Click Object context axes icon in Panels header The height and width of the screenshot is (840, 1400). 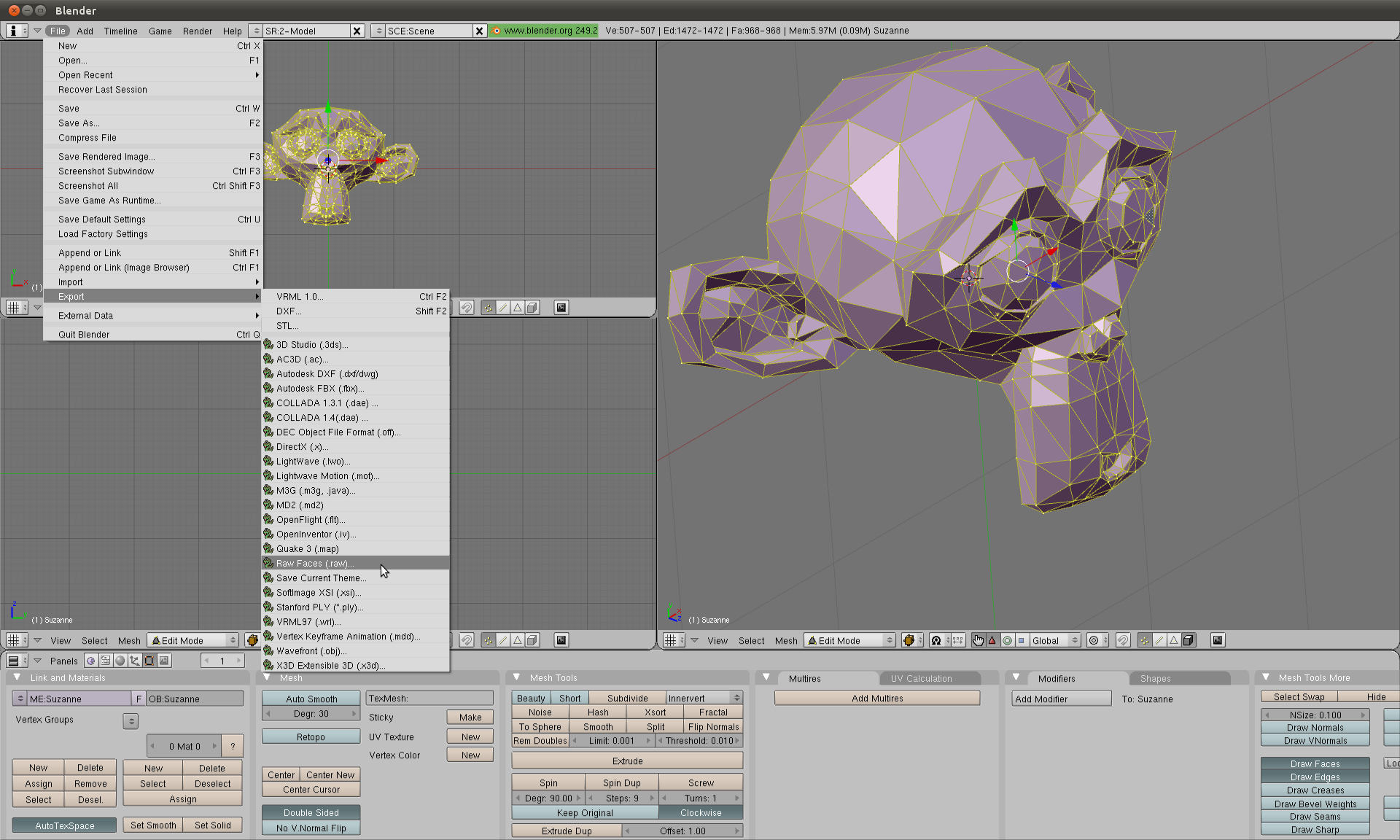pos(135,661)
